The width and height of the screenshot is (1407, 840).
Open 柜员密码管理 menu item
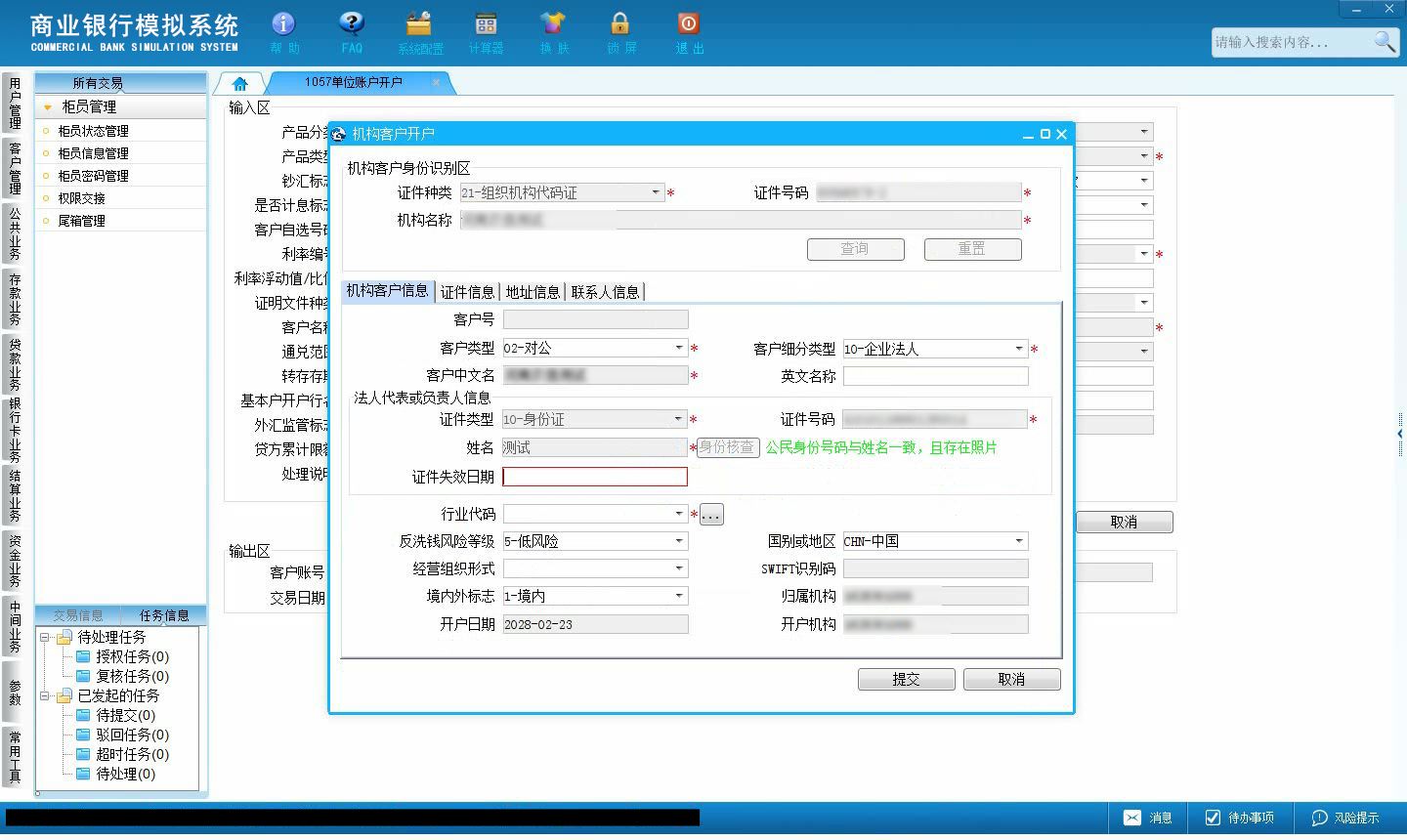pos(93,176)
